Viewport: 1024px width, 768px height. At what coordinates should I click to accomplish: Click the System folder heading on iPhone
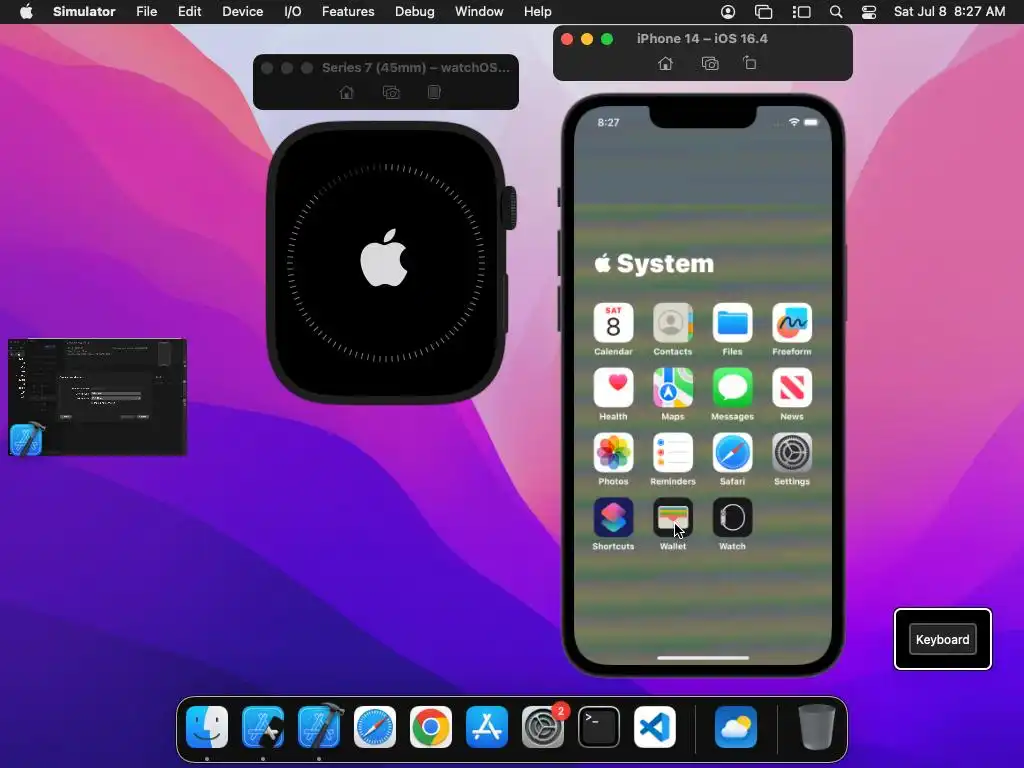tap(654, 263)
